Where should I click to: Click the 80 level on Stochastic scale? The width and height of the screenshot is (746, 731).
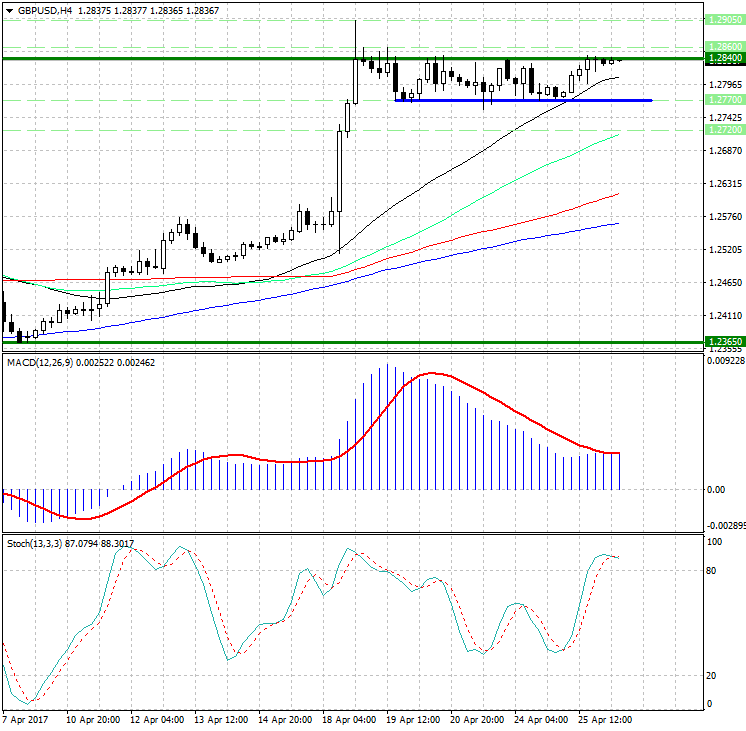coord(712,571)
